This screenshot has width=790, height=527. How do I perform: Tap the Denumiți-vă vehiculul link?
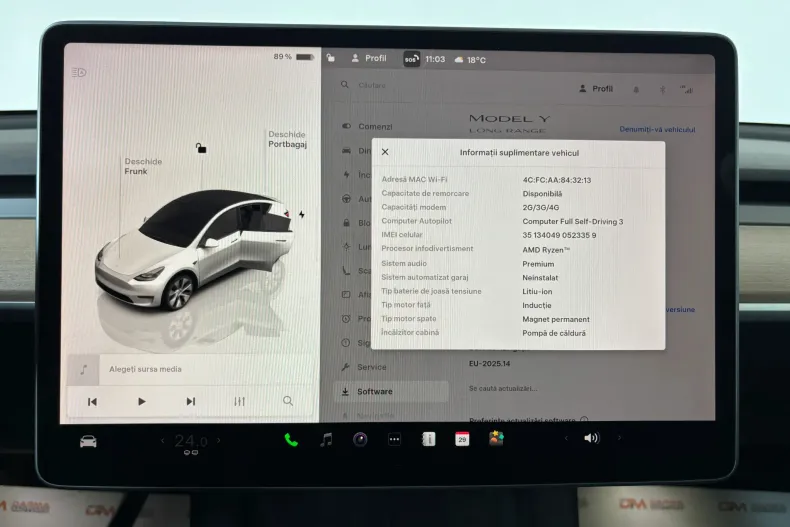pos(657,129)
